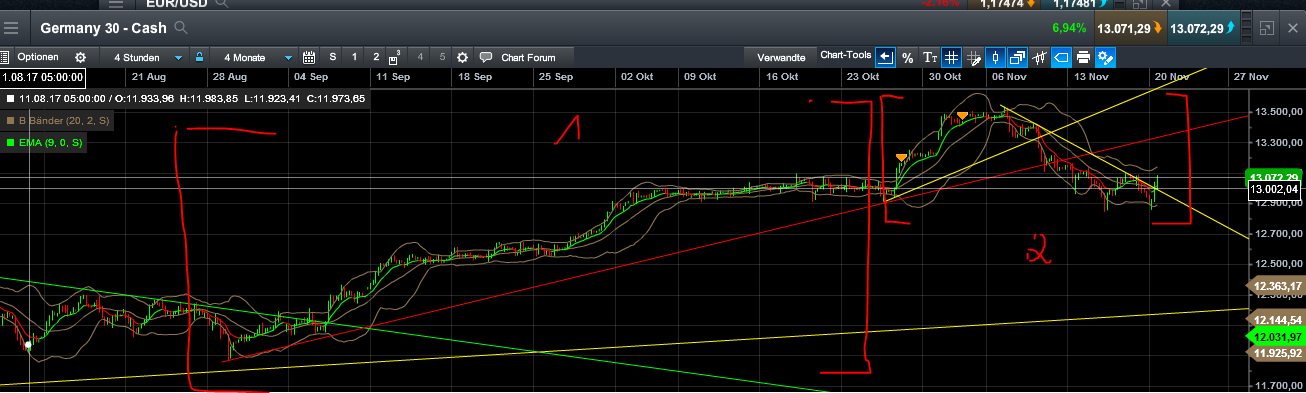Click the 1.08.17 05:00:00 crosshair date box
This screenshot has width=1306, height=393.
click(x=42, y=77)
